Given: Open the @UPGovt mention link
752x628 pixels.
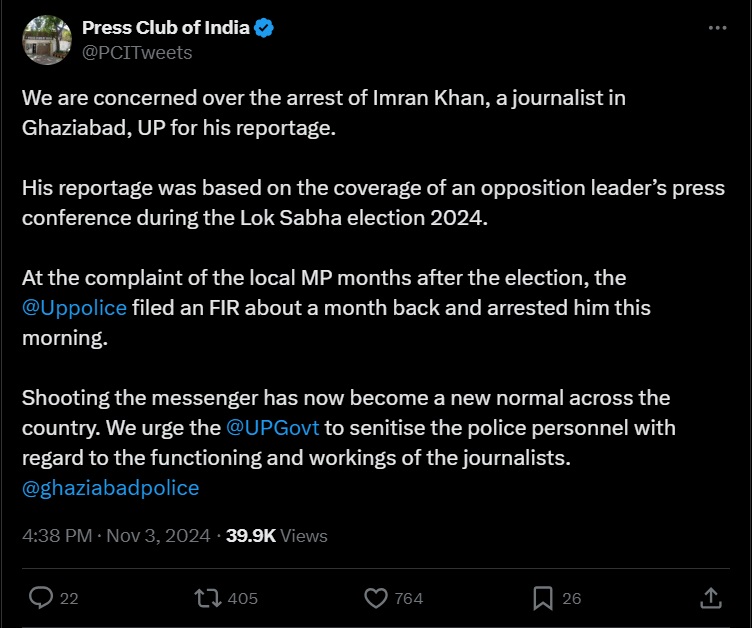Looking at the screenshot, I should 273,428.
